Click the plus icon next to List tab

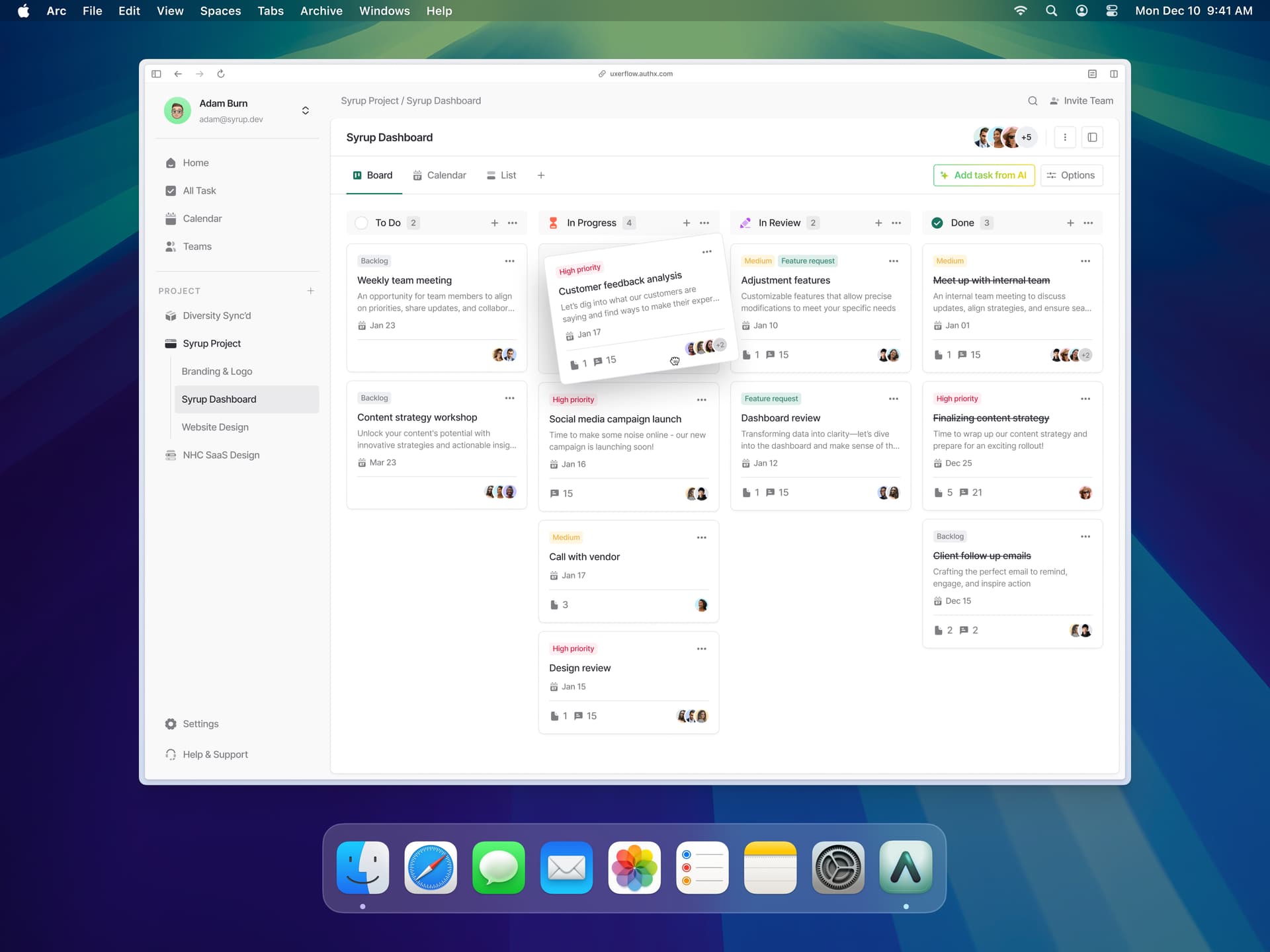(x=540, y=175)
